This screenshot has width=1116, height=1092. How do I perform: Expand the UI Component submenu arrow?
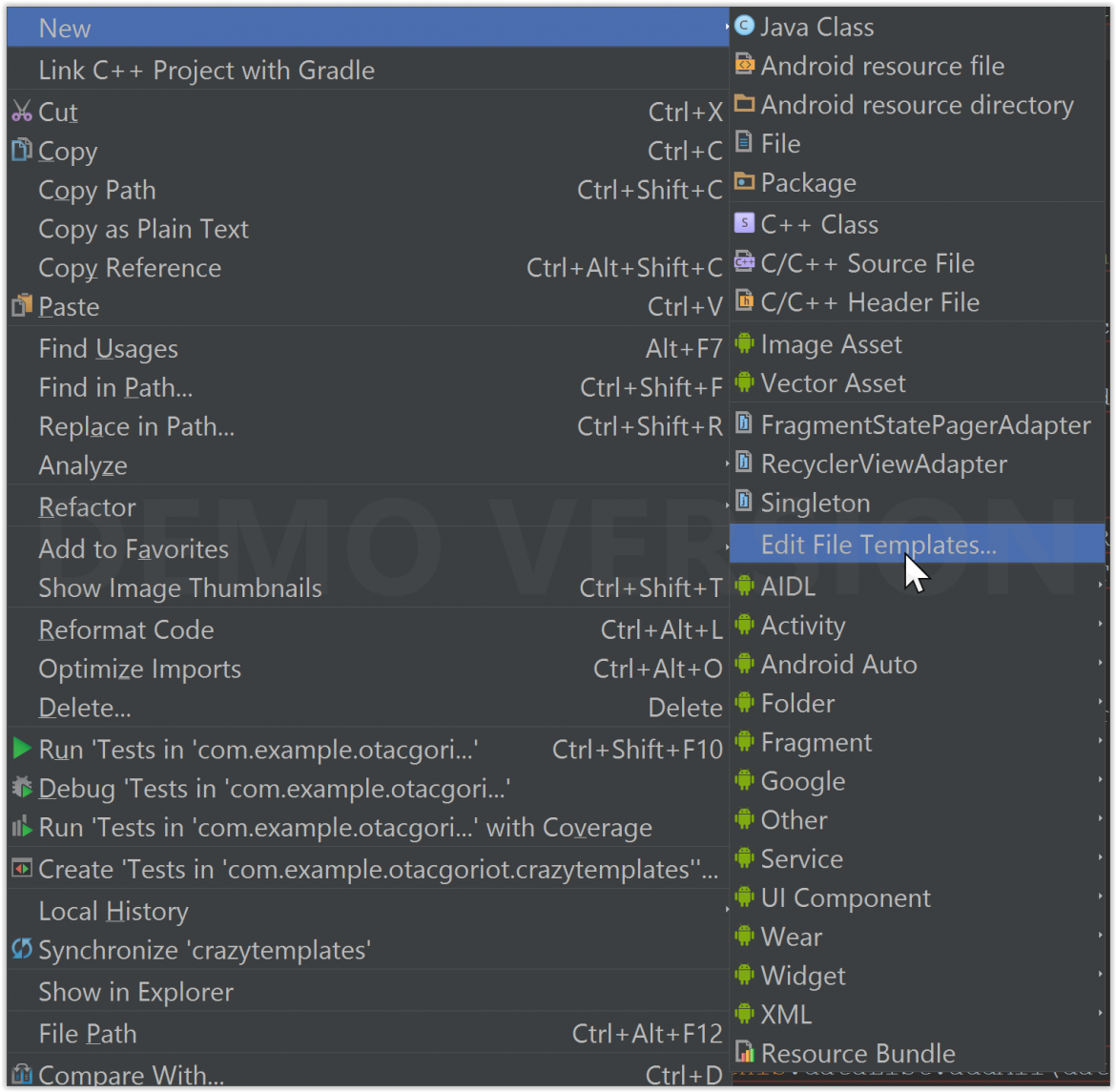tap(1101, 896)
